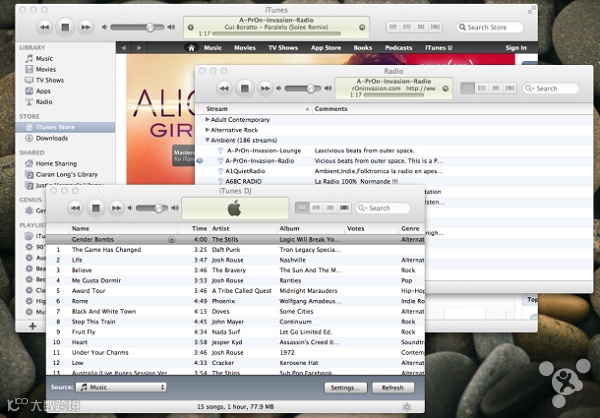Click the now-playing speaker icon in Radio list
The image size is (600, 418).
pyautogui.click(x=200, y=161)
